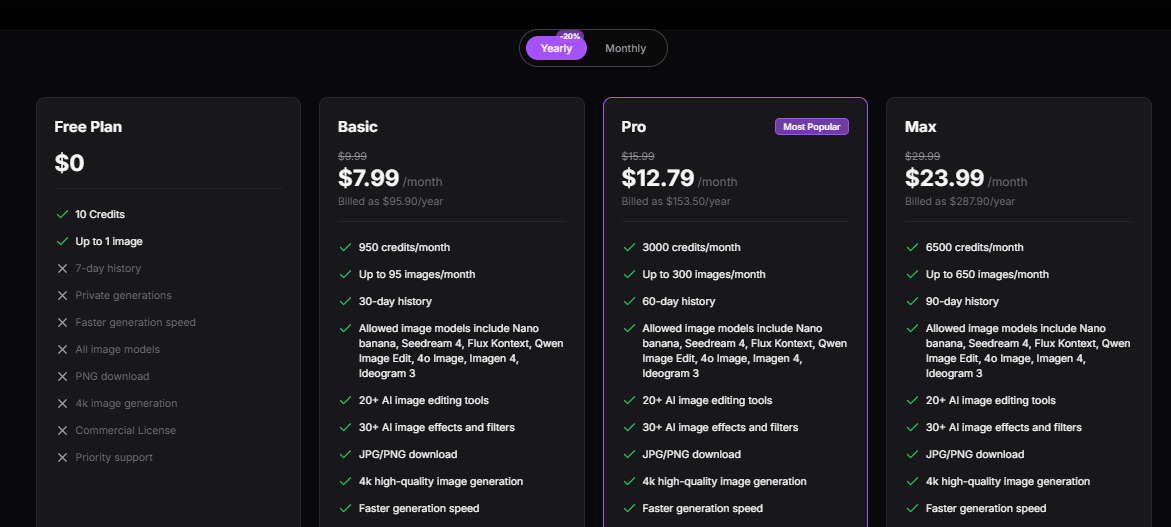Image resolution: width=1171 pixels, height=527 pixels.
Task: Click the Billed as $95.90/year text
Action: click(390, 201)
